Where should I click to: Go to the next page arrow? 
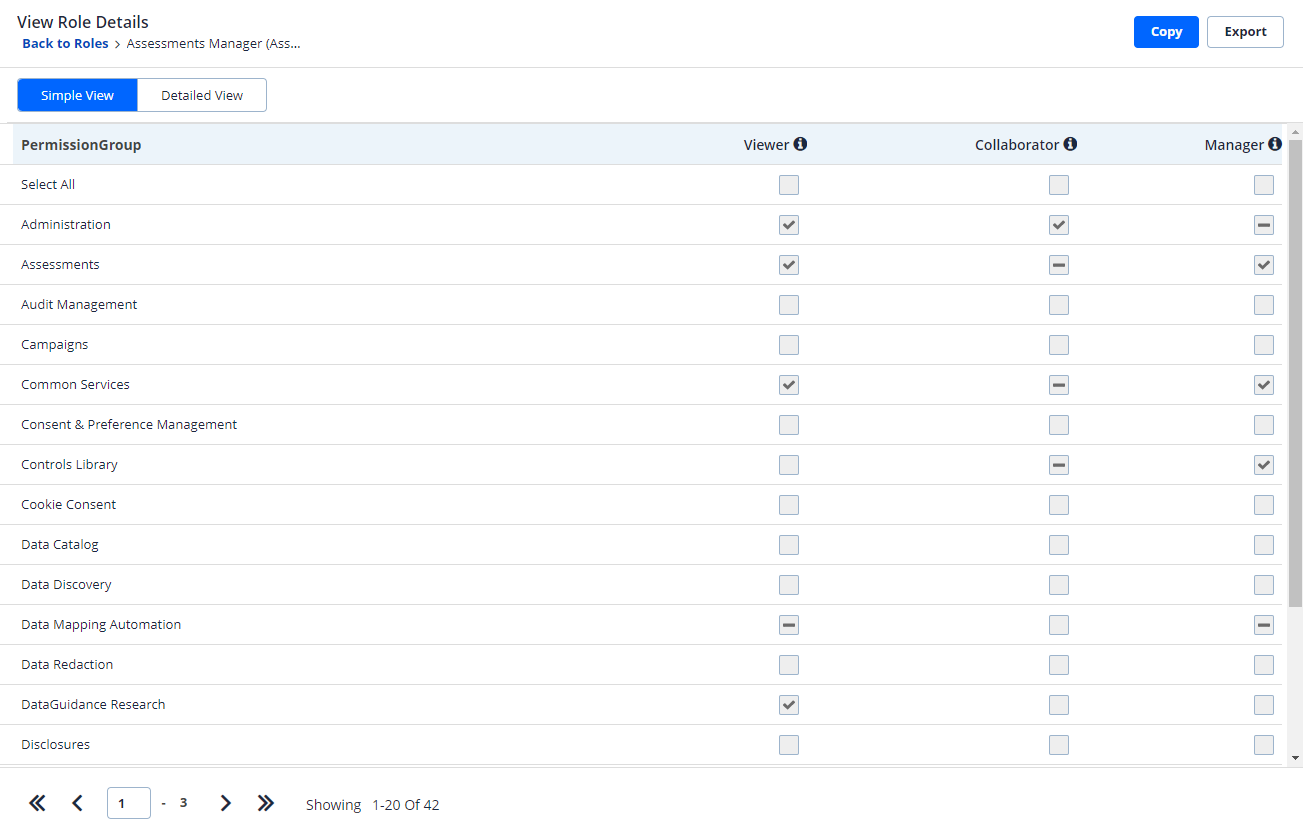[225, 803]
